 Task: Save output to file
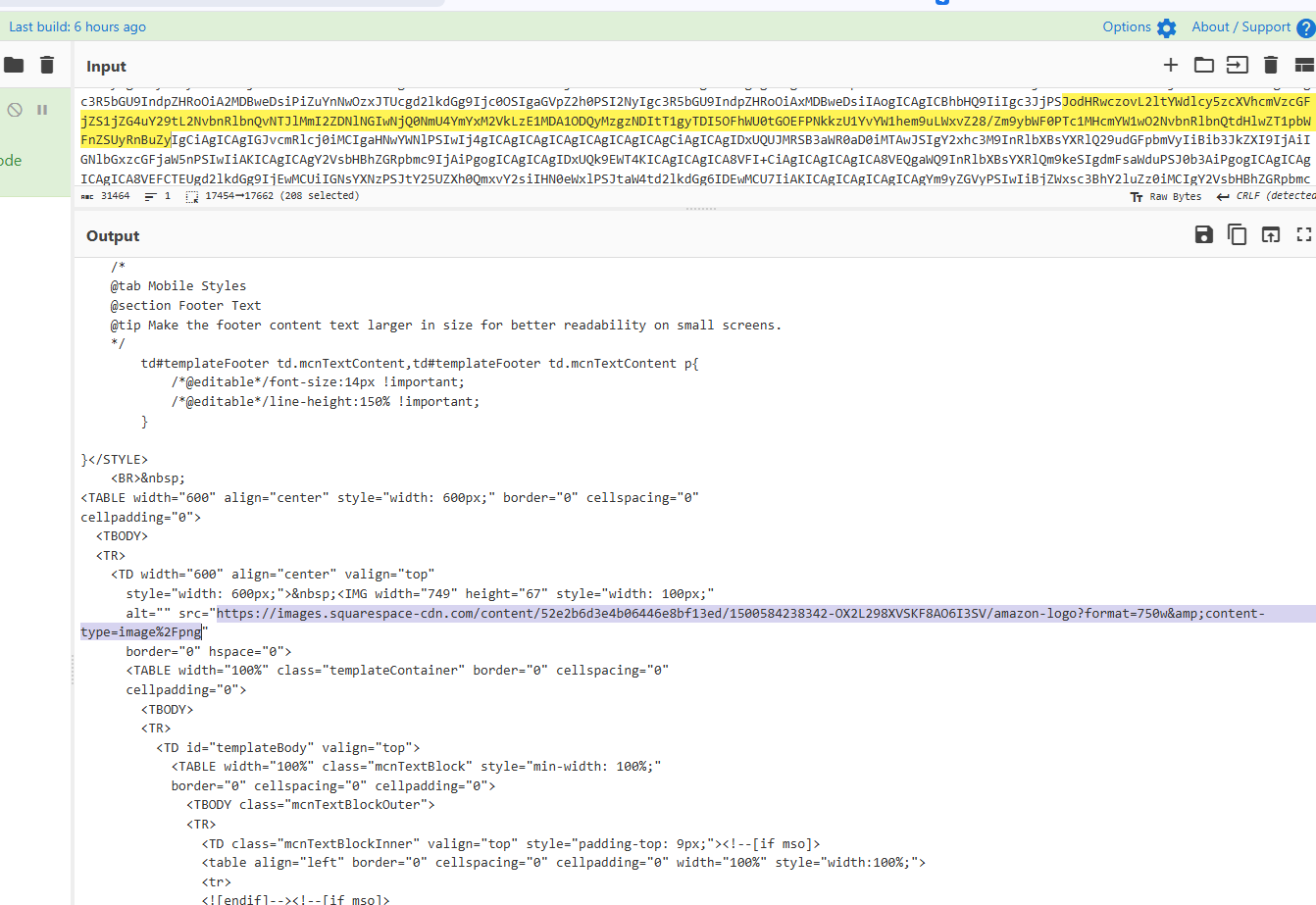click(x=1203, y=234)
